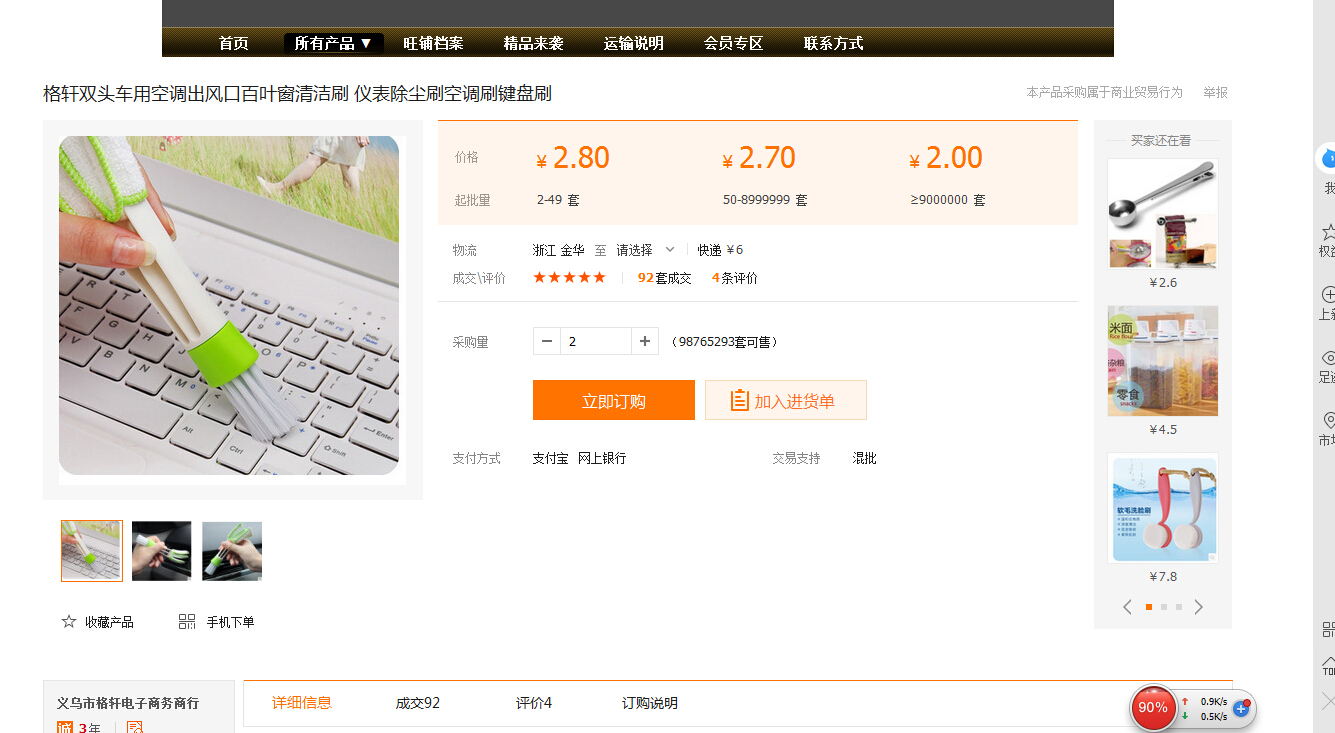Open mobile order QR code icon

pyautogui.click(x=187, y=622)
